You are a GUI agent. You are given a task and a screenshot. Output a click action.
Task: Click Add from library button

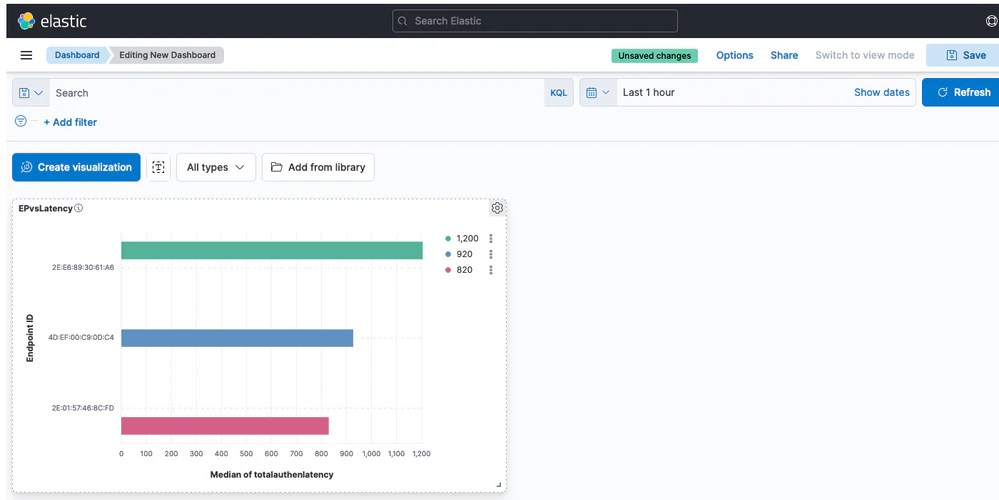(319, 167)
